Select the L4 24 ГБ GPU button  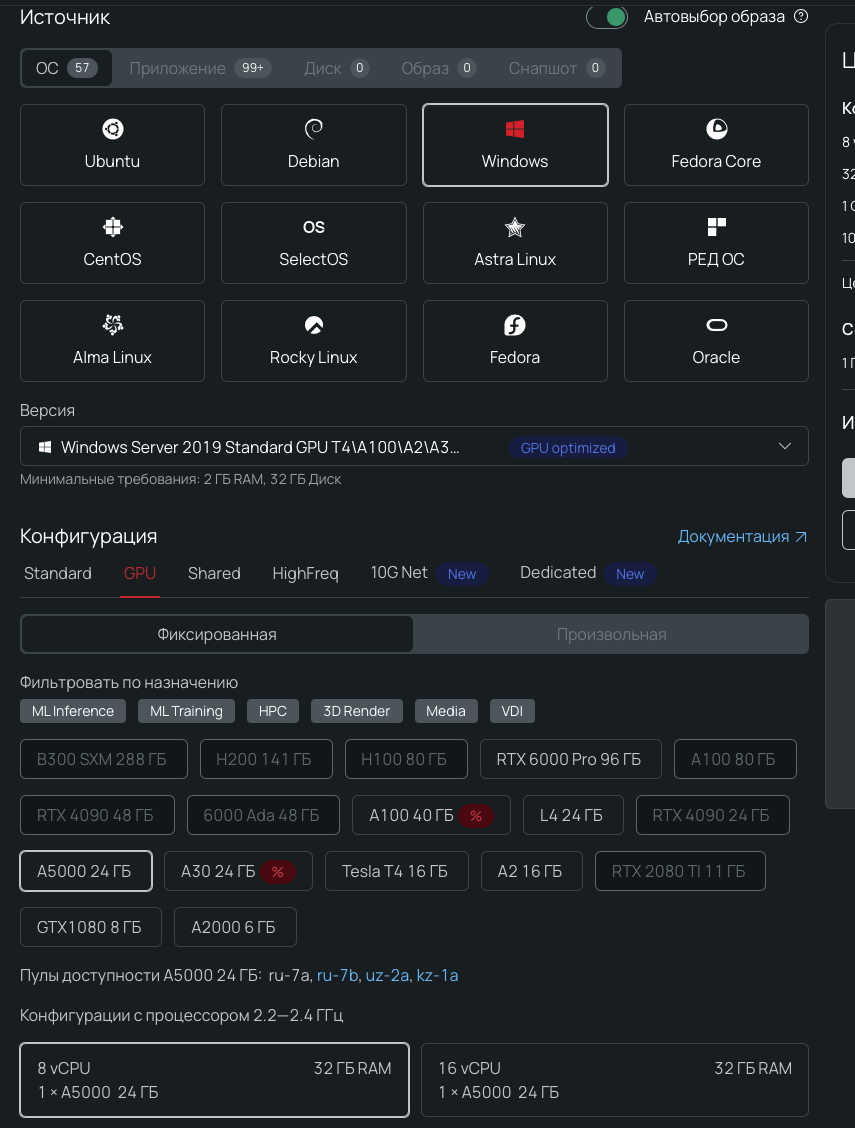click(x=572, y=815)
